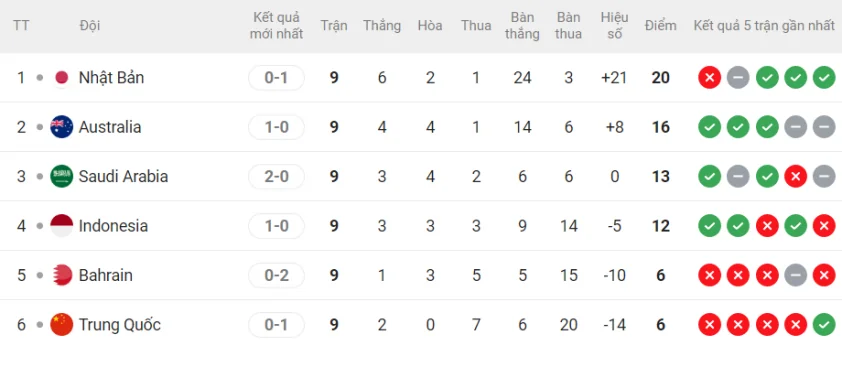Click the Đội column header
This screenshot has width=842, height=367.
click(90, 25)
